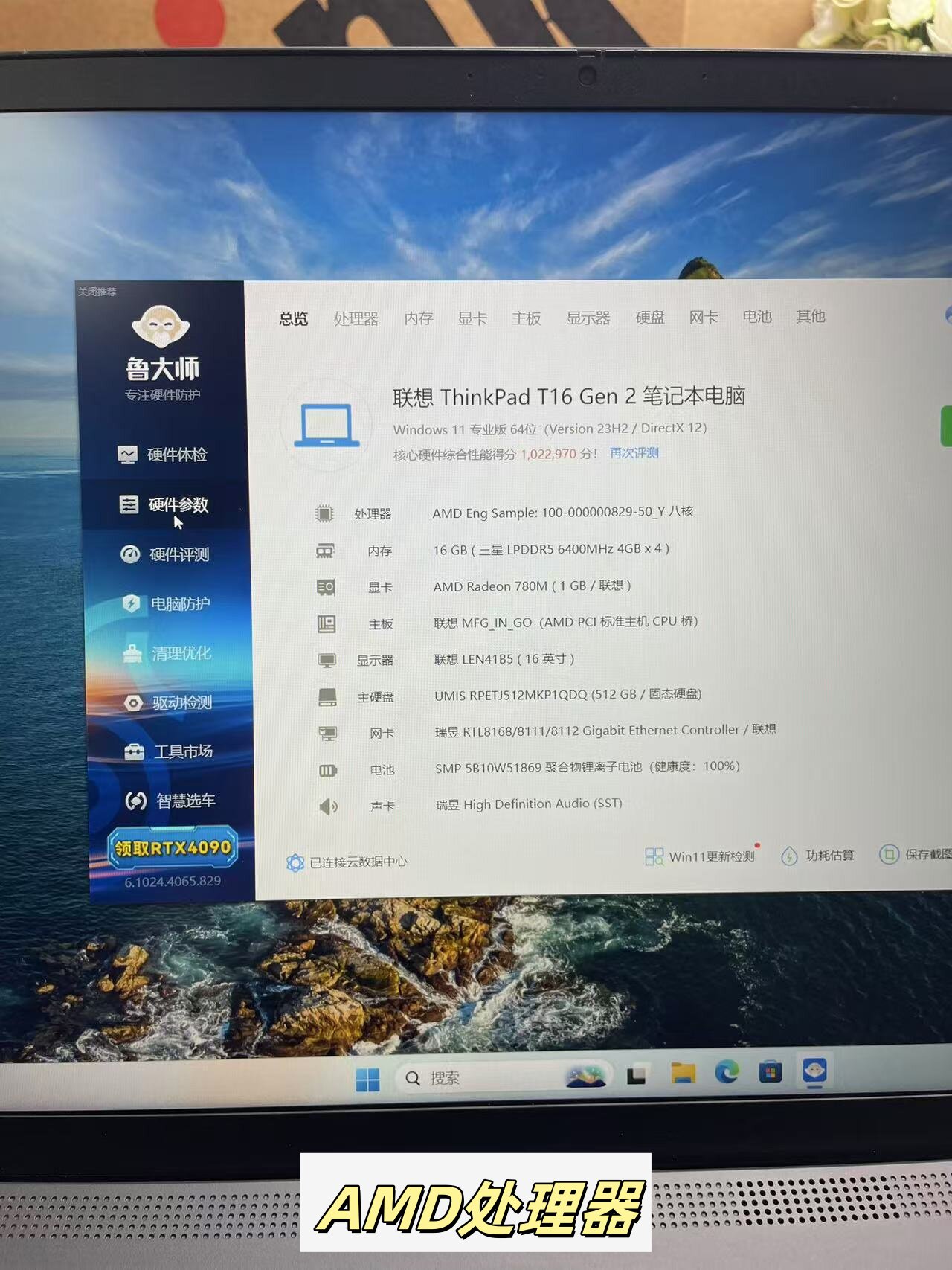
Task: Click the laptop computer icon
Action: [x=327, y=425]
